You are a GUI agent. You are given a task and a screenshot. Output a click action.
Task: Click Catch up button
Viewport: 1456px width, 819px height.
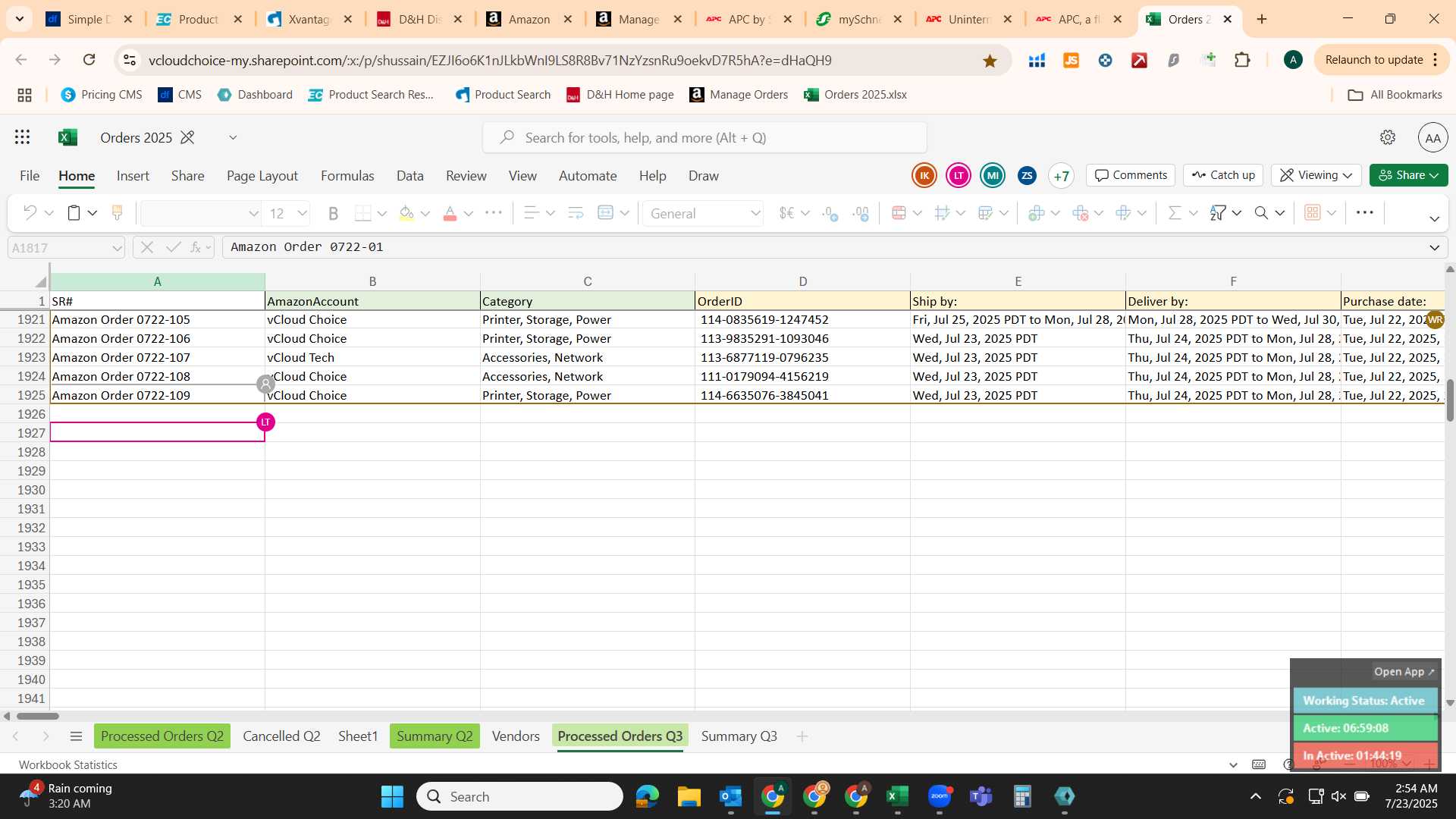(x=1223, y=175)
